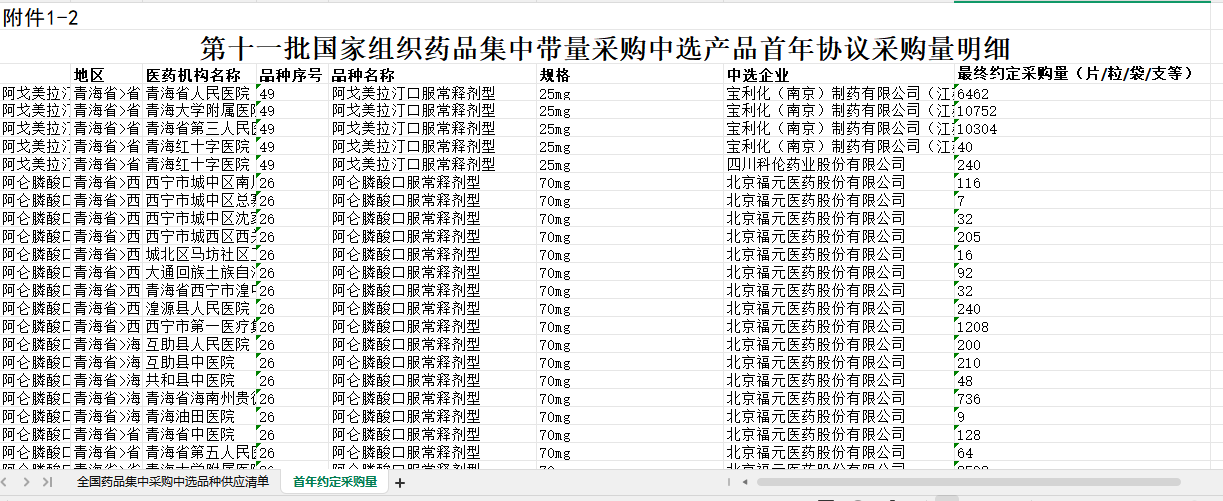This screenshot has width=1223, height=501.
Task: Select the cell with quantity 6462
Action: (x=975, y=93)
